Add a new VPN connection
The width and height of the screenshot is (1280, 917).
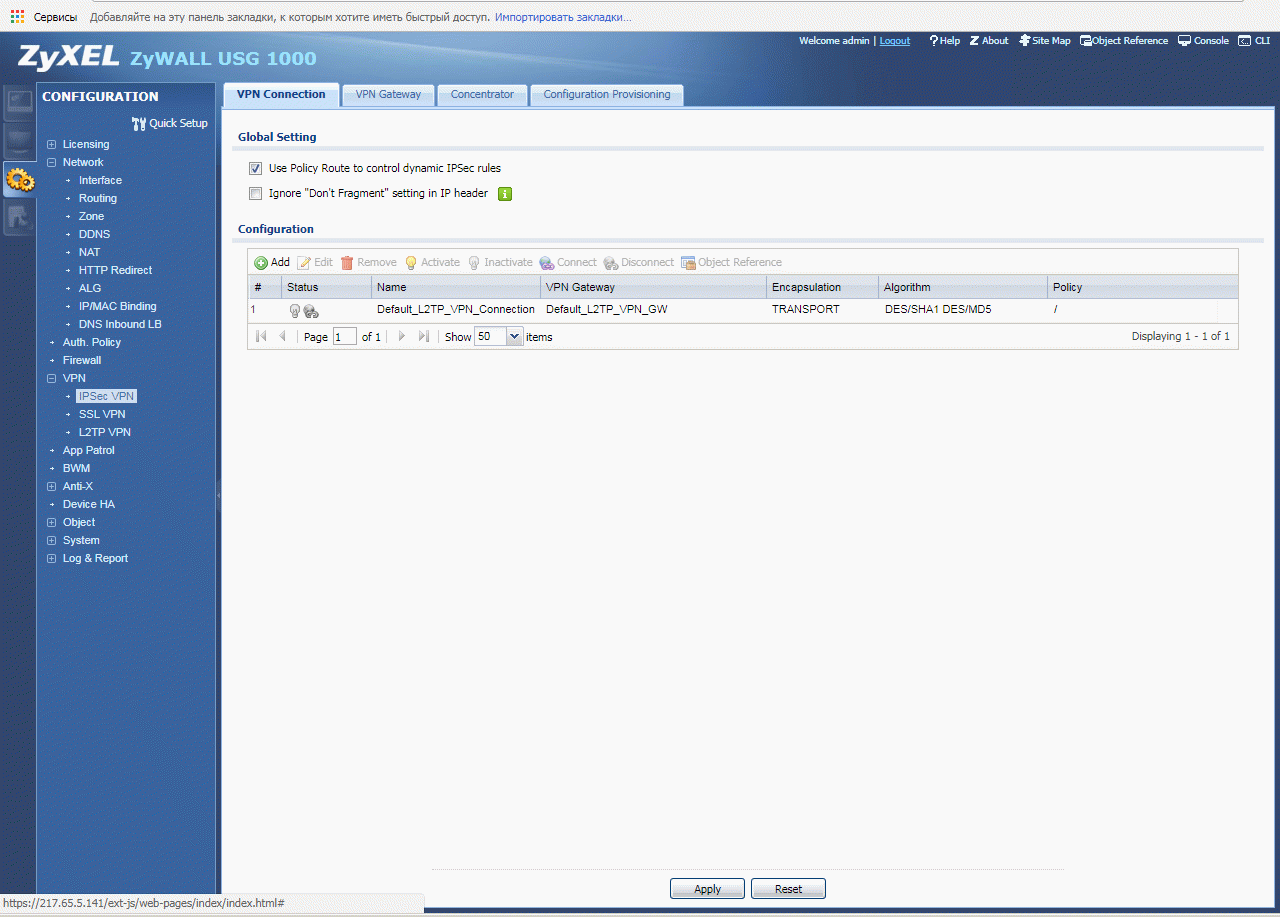(x=272, y=262)
